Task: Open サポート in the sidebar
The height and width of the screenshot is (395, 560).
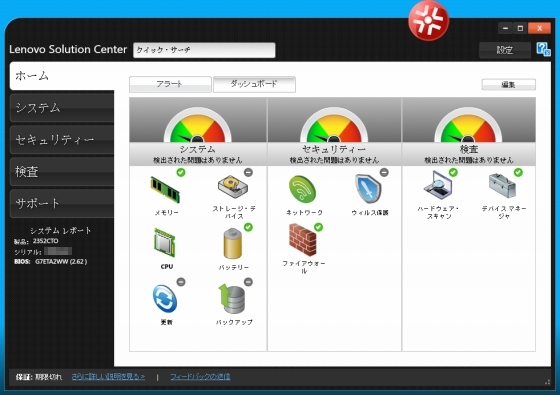Action: coord(62,204)
